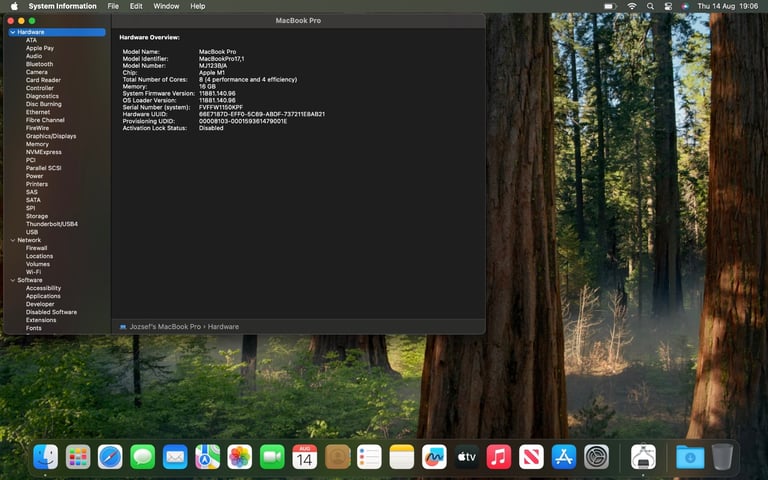Collapse the Hardware section
The height and width of the screenshot is (480, 768).
click(x=12, y=32)
